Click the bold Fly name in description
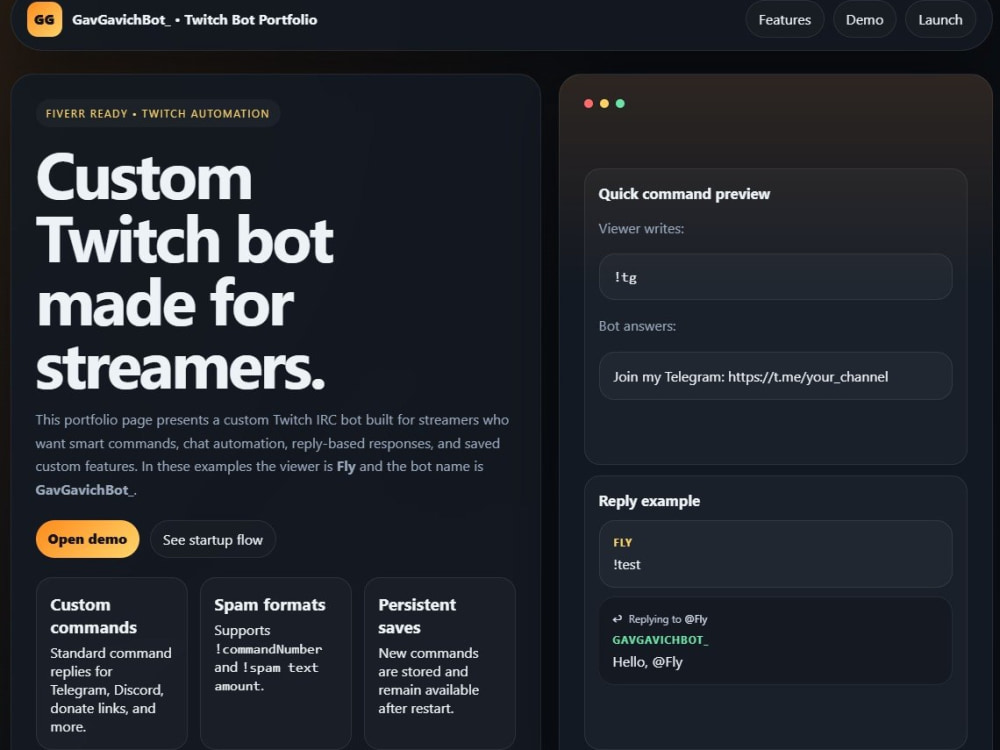1000x750 pixels. (x=346, y=466)
